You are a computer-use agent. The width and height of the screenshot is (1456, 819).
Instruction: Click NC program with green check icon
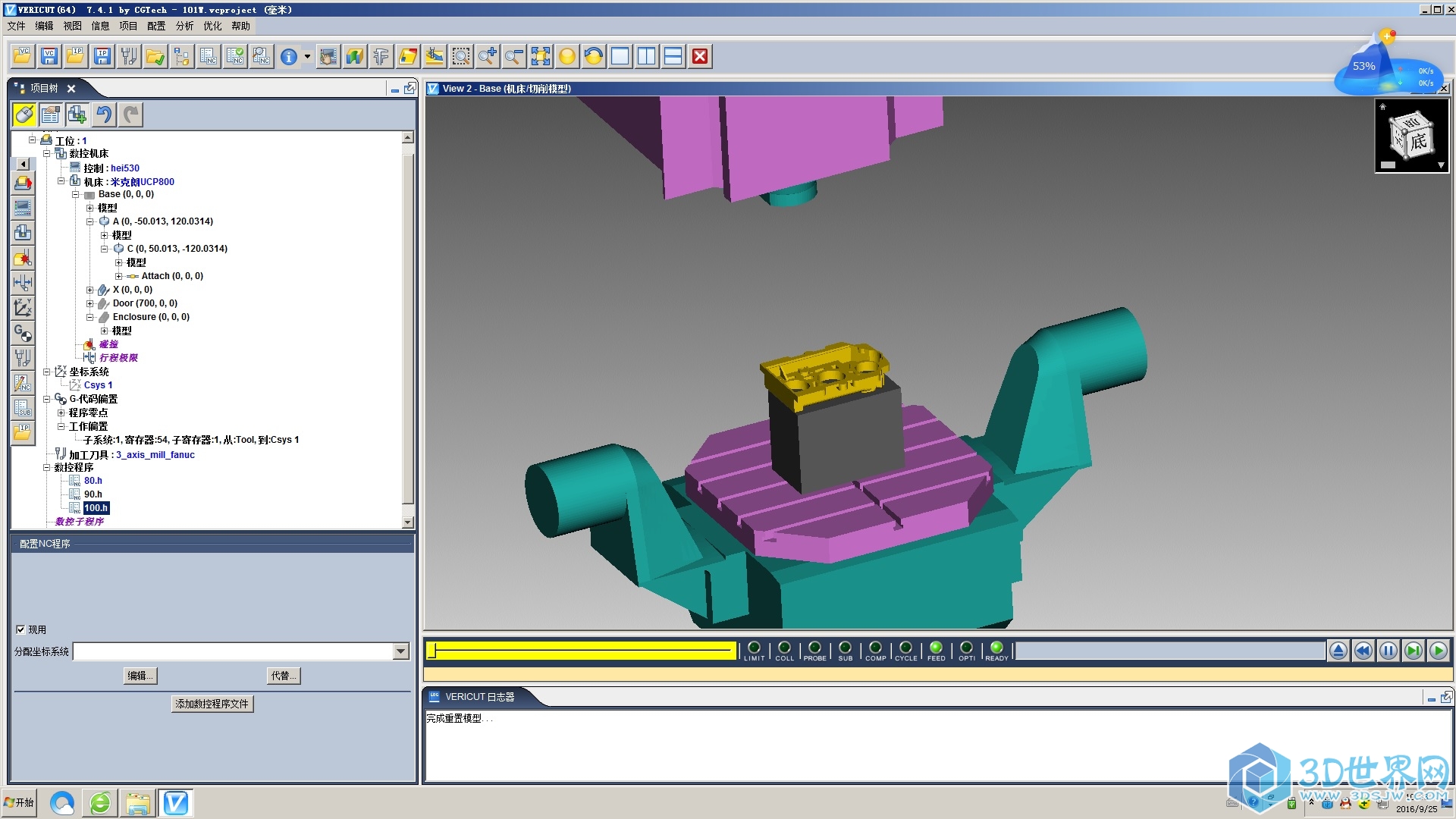pos(234,56)
